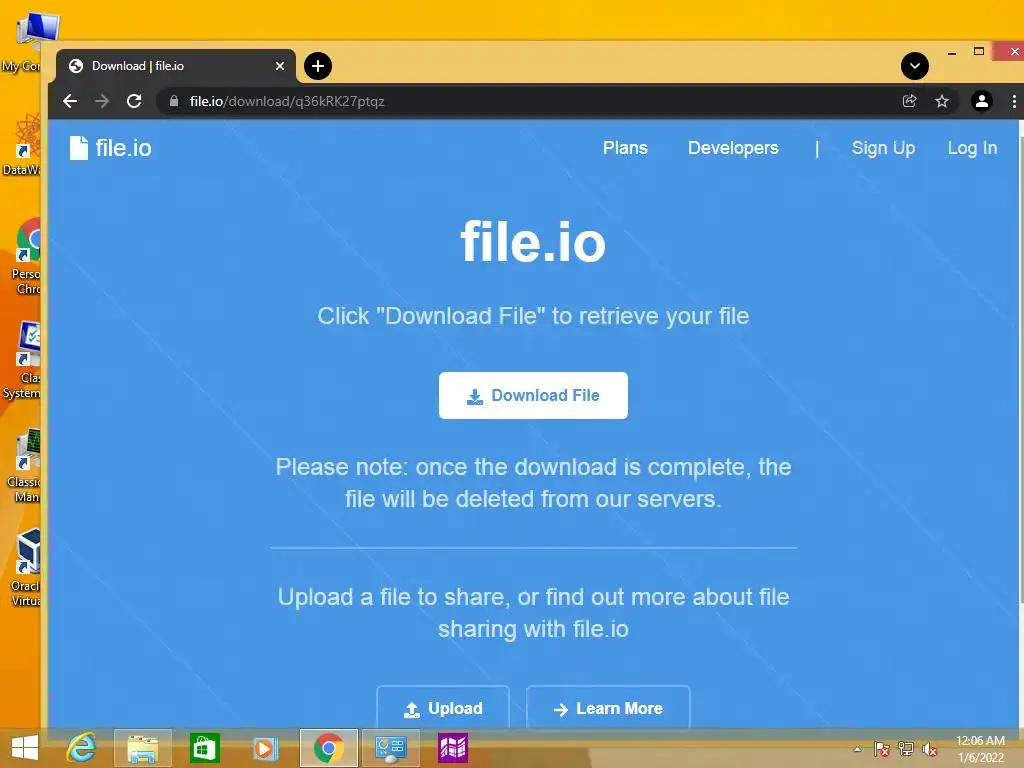Screen dimensions: 1024x768
Task: Go to Log In
Action: (972, 148)
